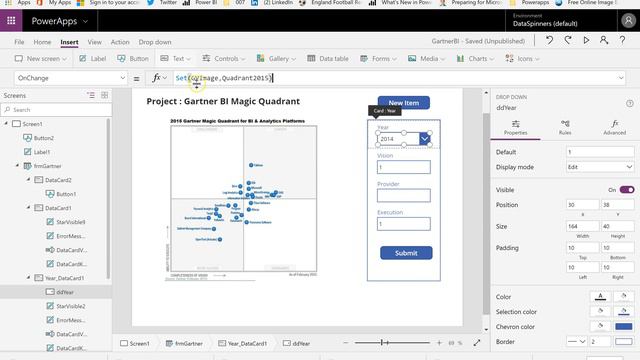Open the New screen dropdown
This screenshot has height=360, width=640.
pos(40,59)
